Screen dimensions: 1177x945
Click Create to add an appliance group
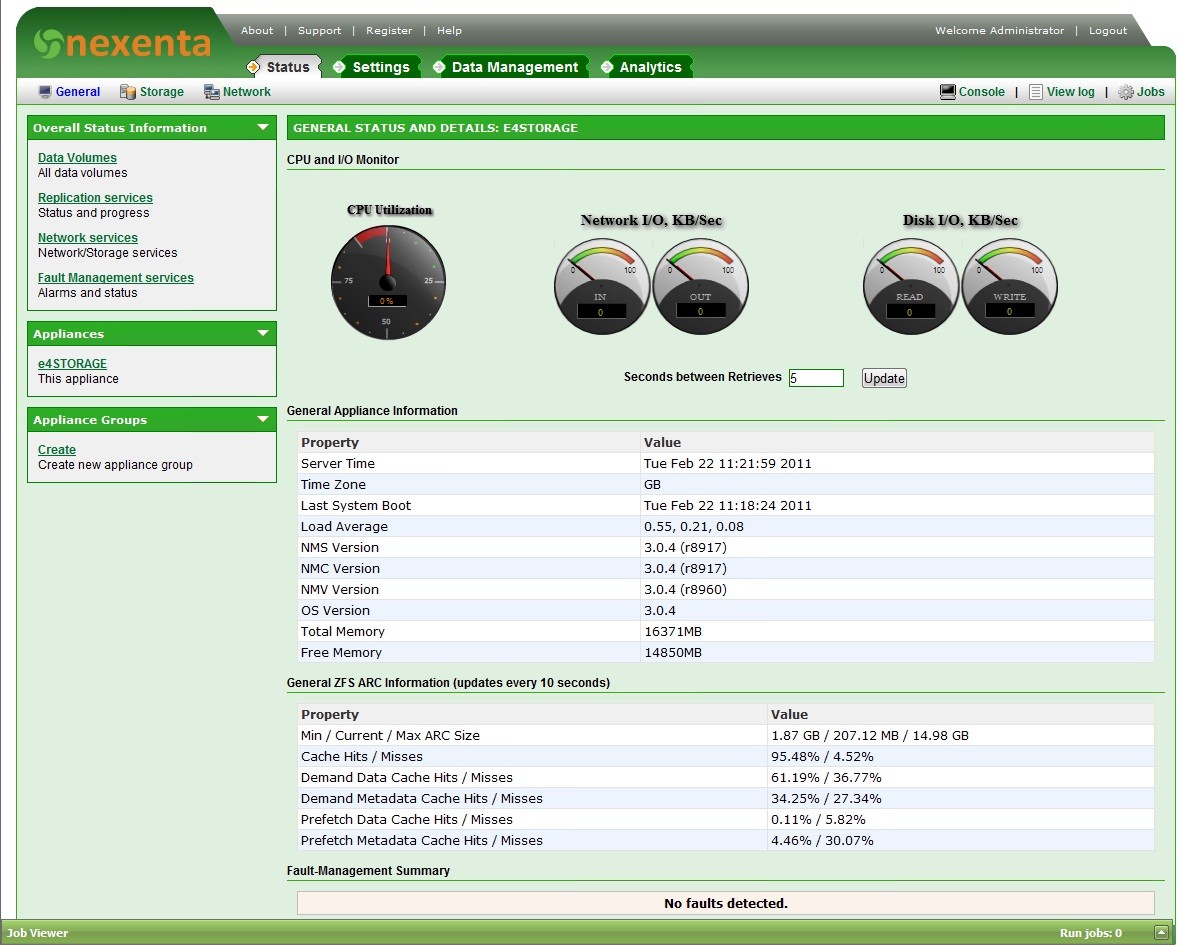click(57, 450)
